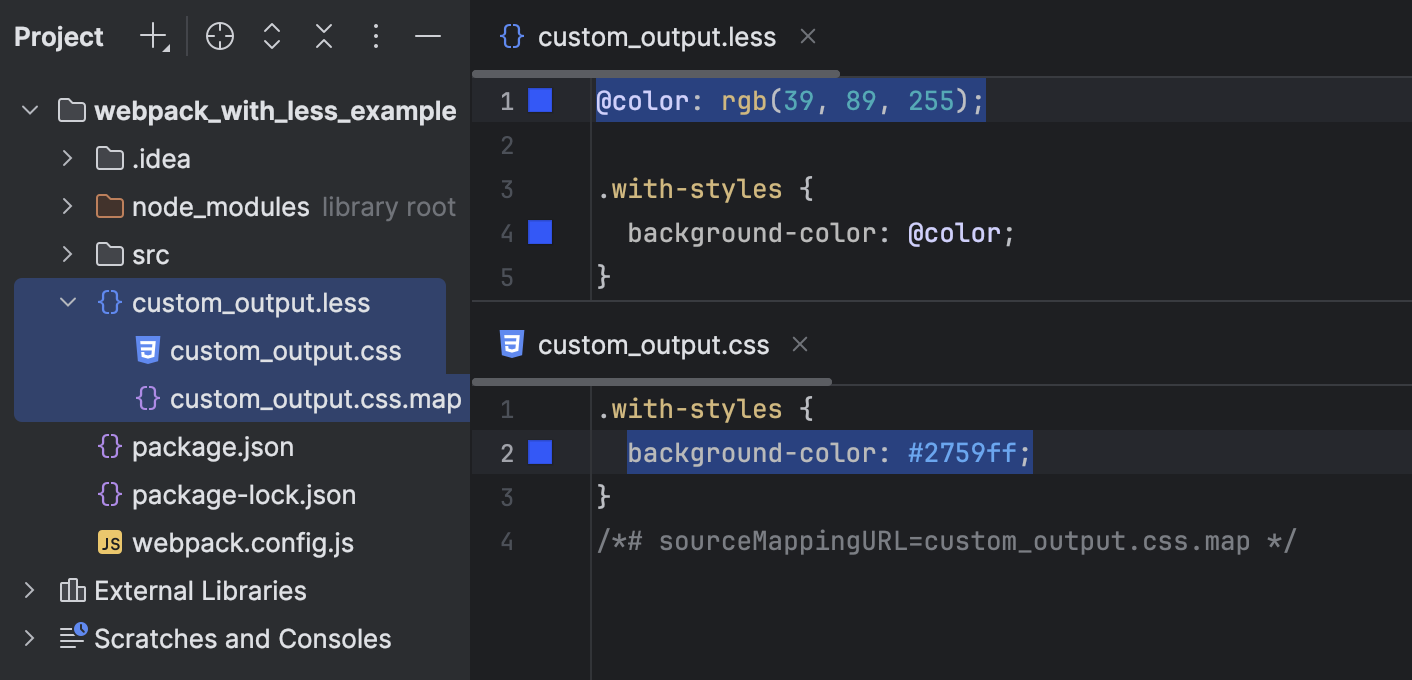Image resolution: width=1412 pixels, height=680 pixels.
Task: Click the JS icon beside webpack.config.js
Action: [x=109, y=542]
